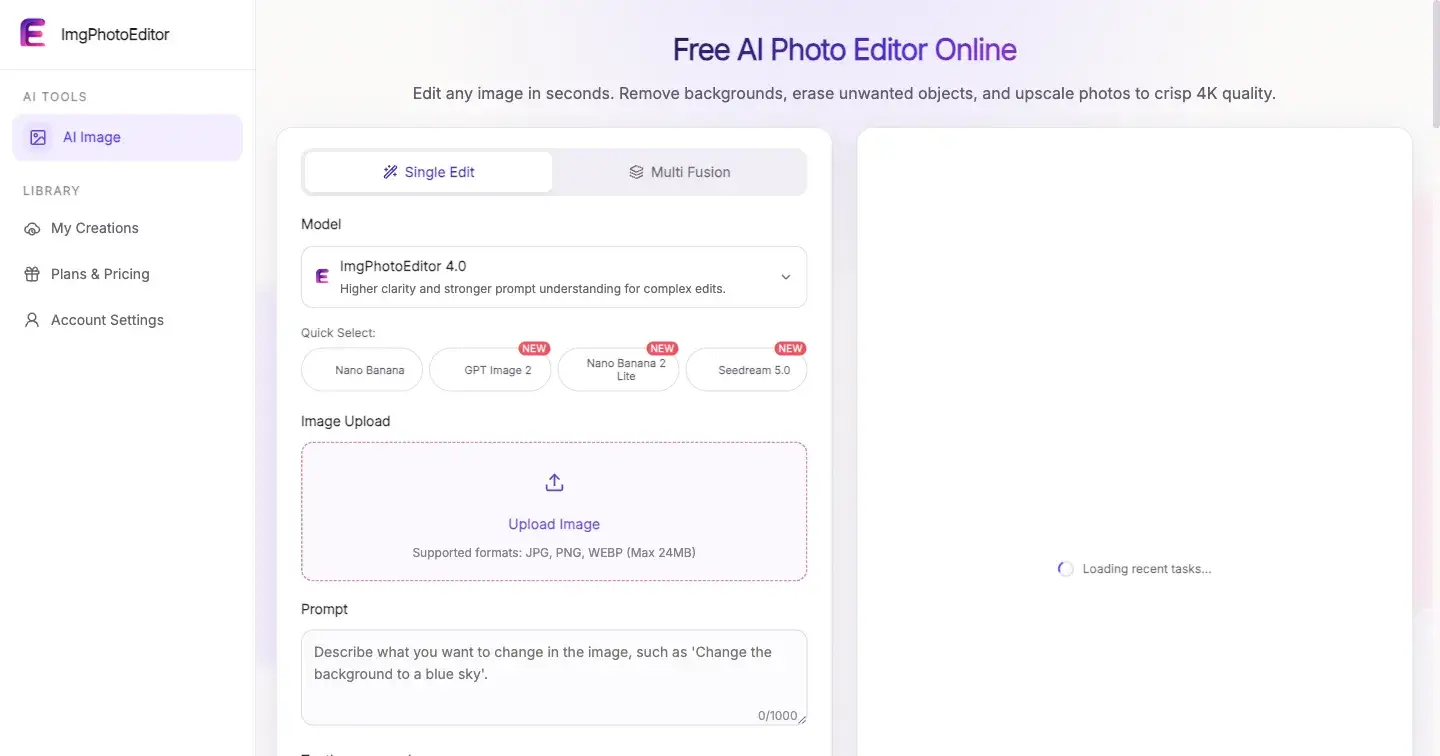The image size is (1440, 756).
Task: Click the magic wand icon in Single Edit
Action: (391, 172)
